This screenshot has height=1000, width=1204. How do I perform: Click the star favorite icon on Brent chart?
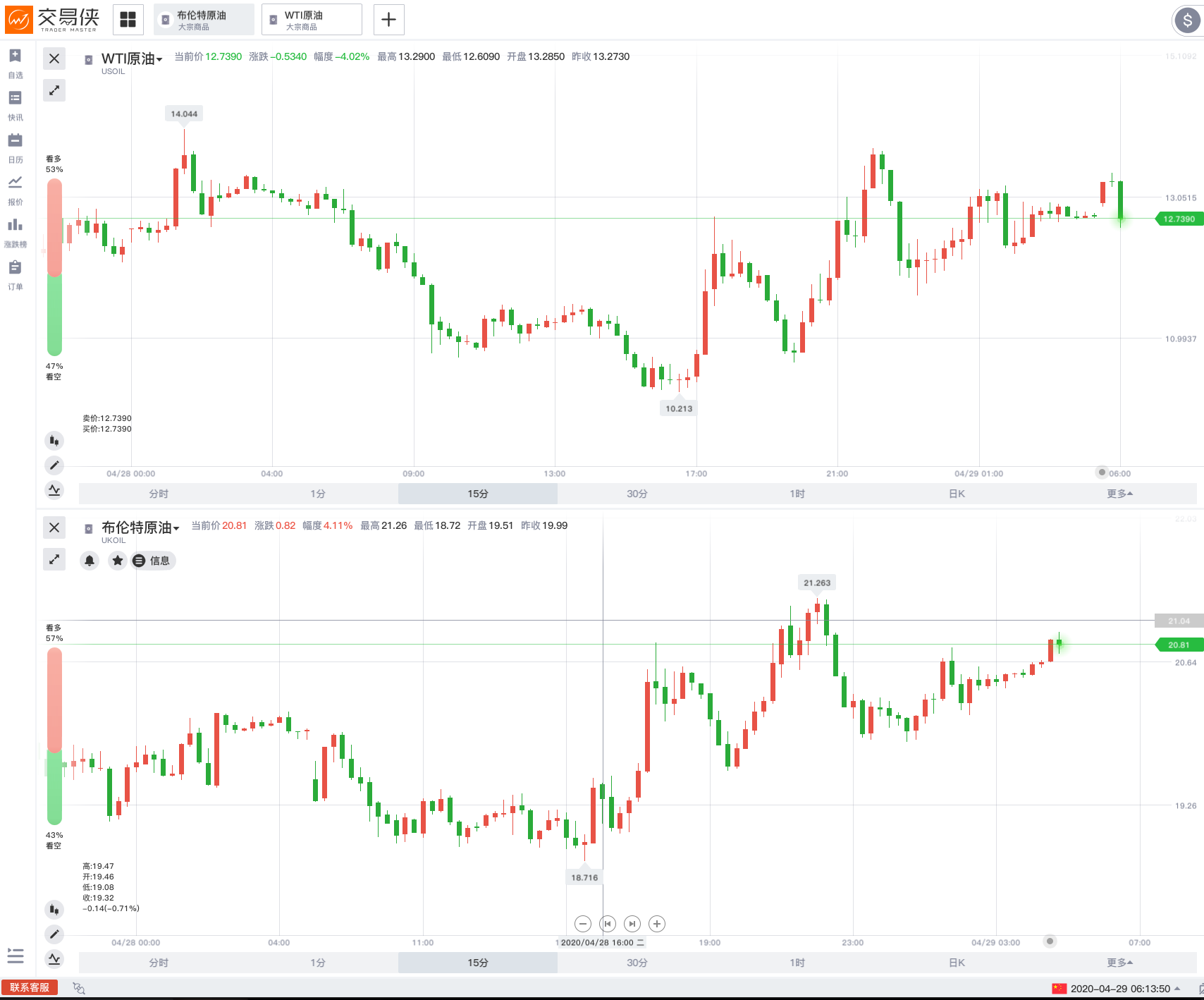point(118,561)
